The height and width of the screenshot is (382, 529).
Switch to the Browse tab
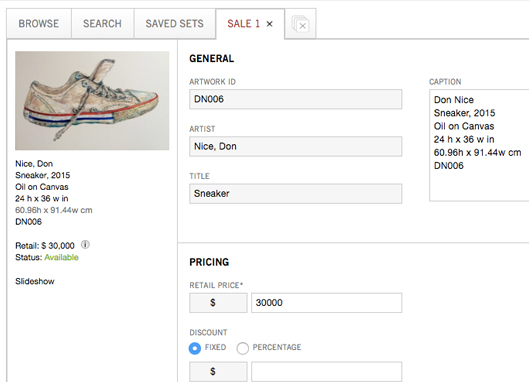pos(39,24)
